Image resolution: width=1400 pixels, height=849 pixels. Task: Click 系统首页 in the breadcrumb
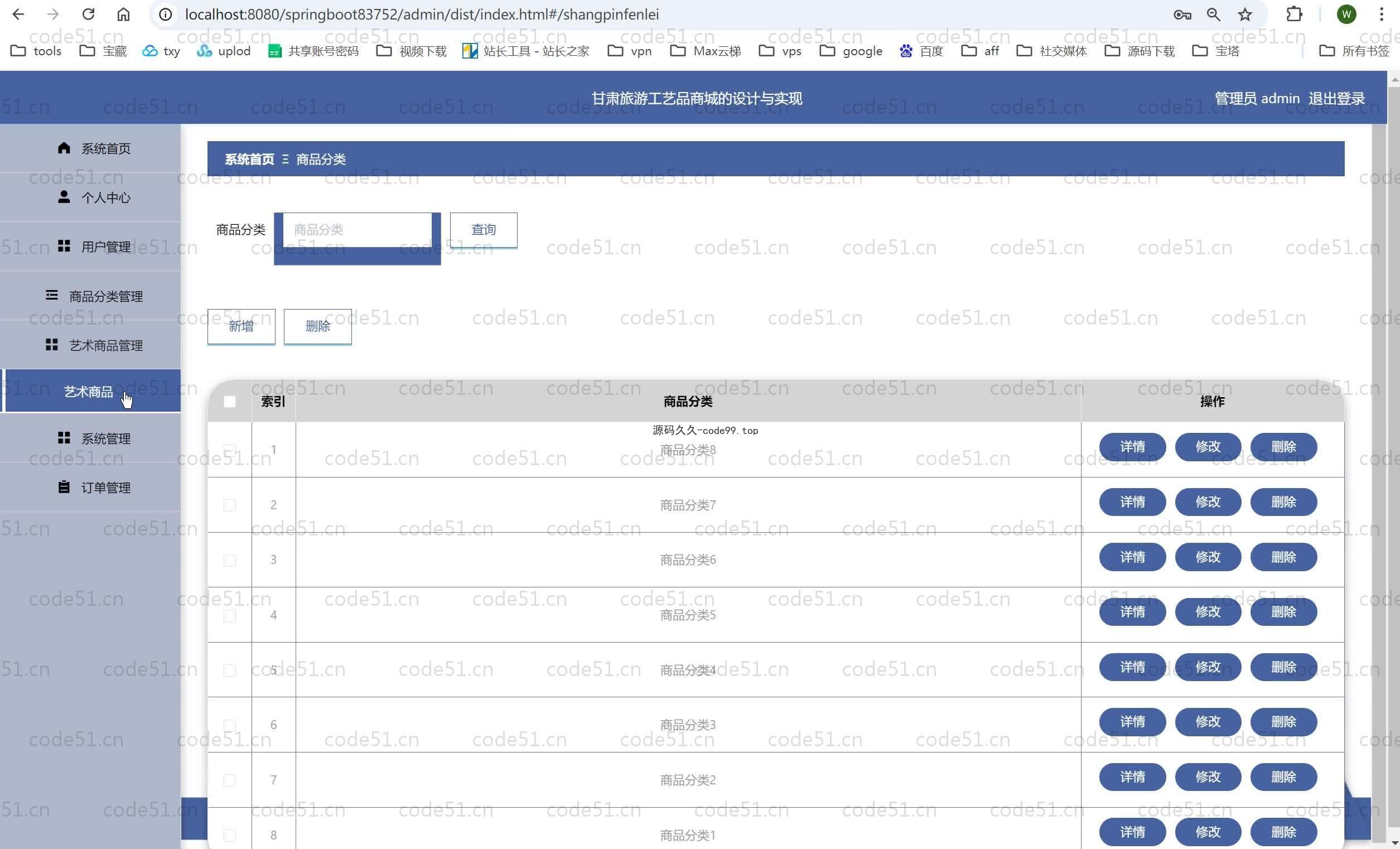pos(249,159)
